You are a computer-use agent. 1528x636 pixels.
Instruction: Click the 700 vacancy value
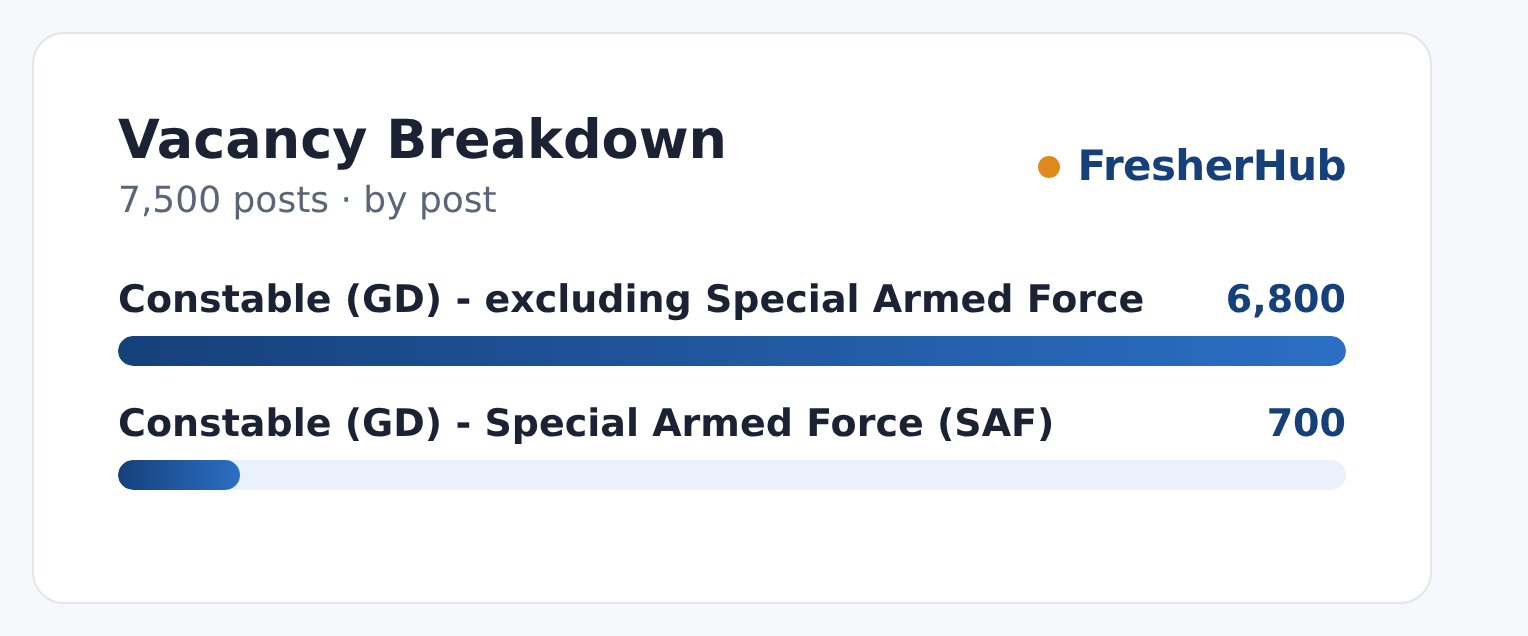pos(1306,424)
